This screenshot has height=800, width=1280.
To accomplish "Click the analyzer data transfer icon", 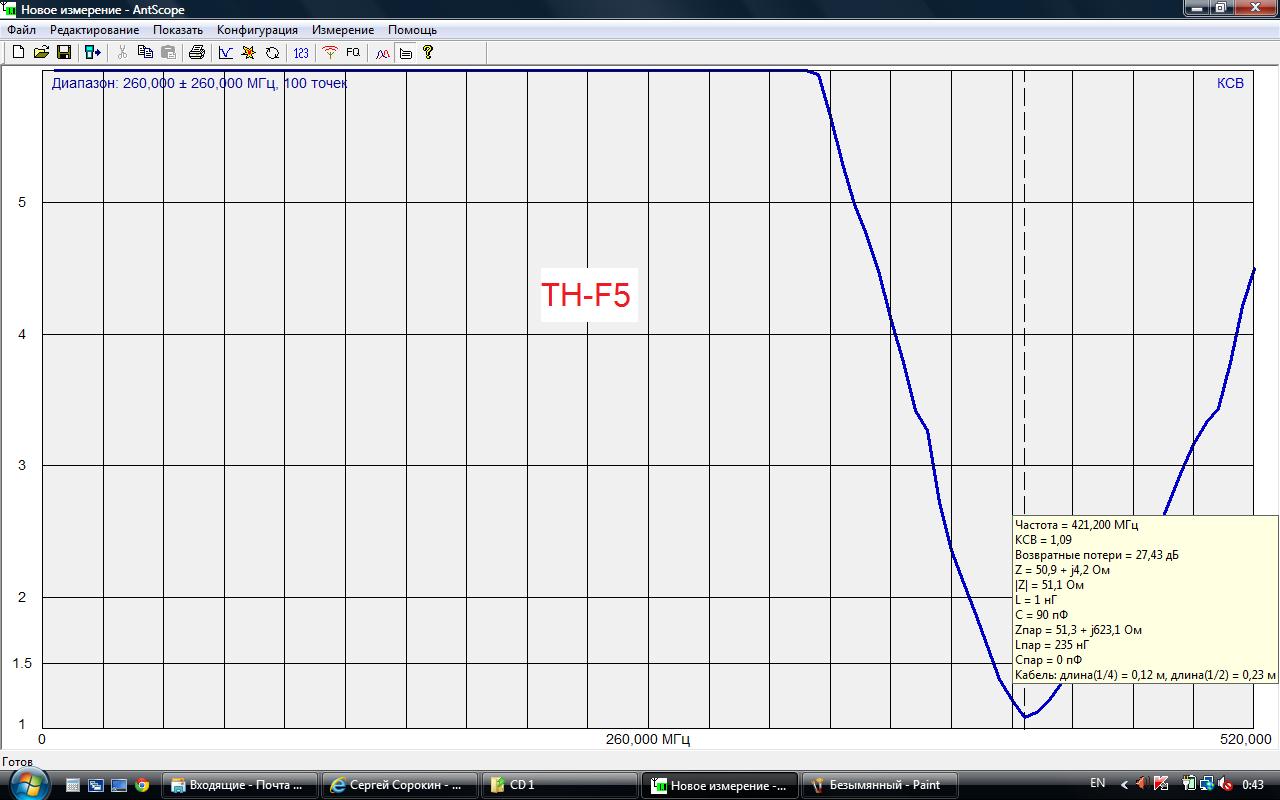I will click(93, 52).
